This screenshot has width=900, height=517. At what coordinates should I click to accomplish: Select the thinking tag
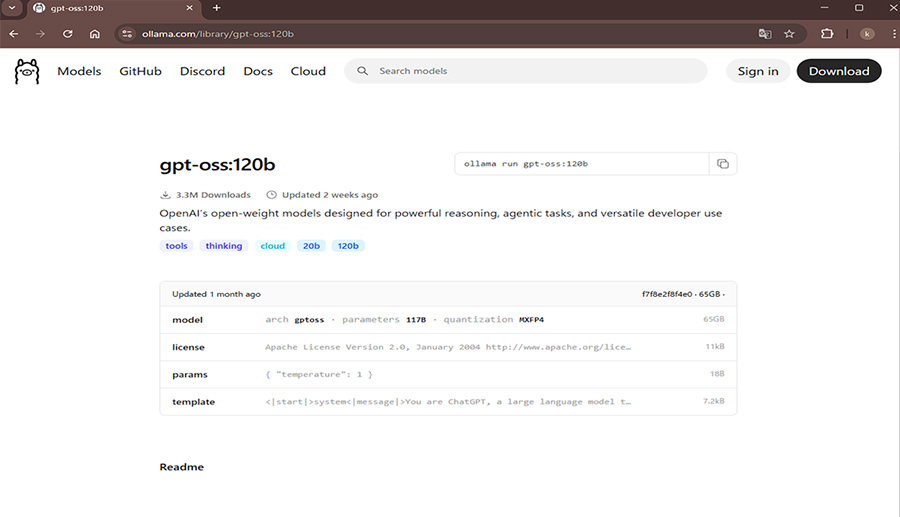[x=224, y=246]
